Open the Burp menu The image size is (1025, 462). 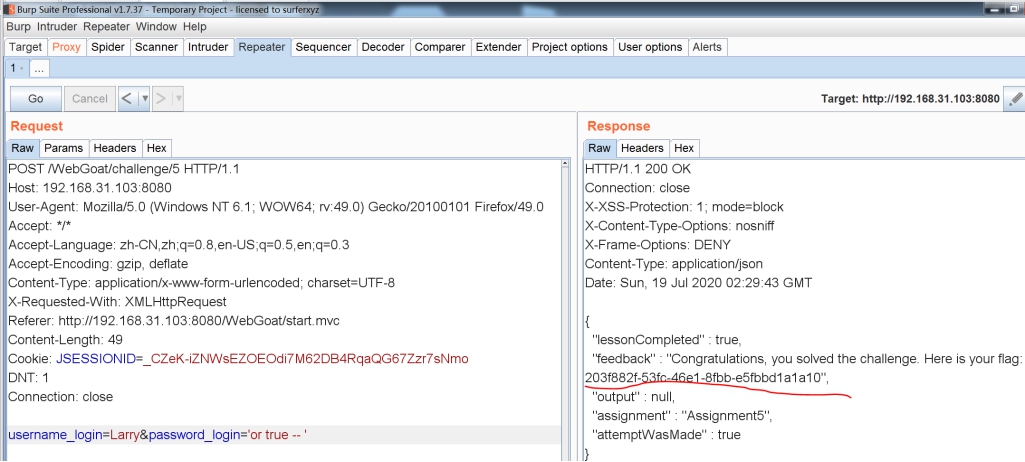pos(18,27)
